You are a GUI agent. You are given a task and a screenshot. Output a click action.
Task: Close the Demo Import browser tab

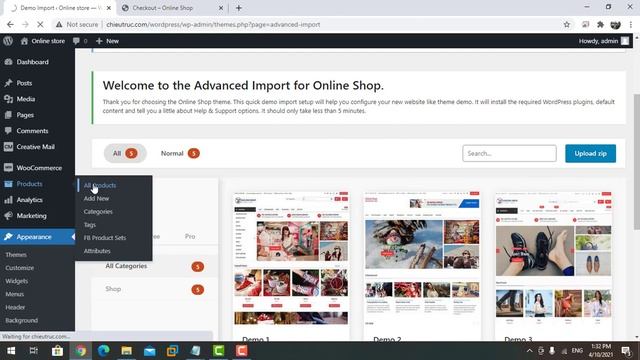point(109,8)
